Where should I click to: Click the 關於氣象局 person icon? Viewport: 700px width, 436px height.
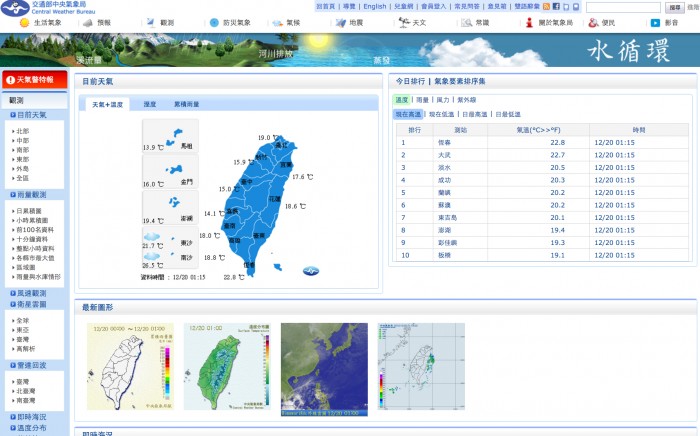pyautogui.click(x=529, y=22)
